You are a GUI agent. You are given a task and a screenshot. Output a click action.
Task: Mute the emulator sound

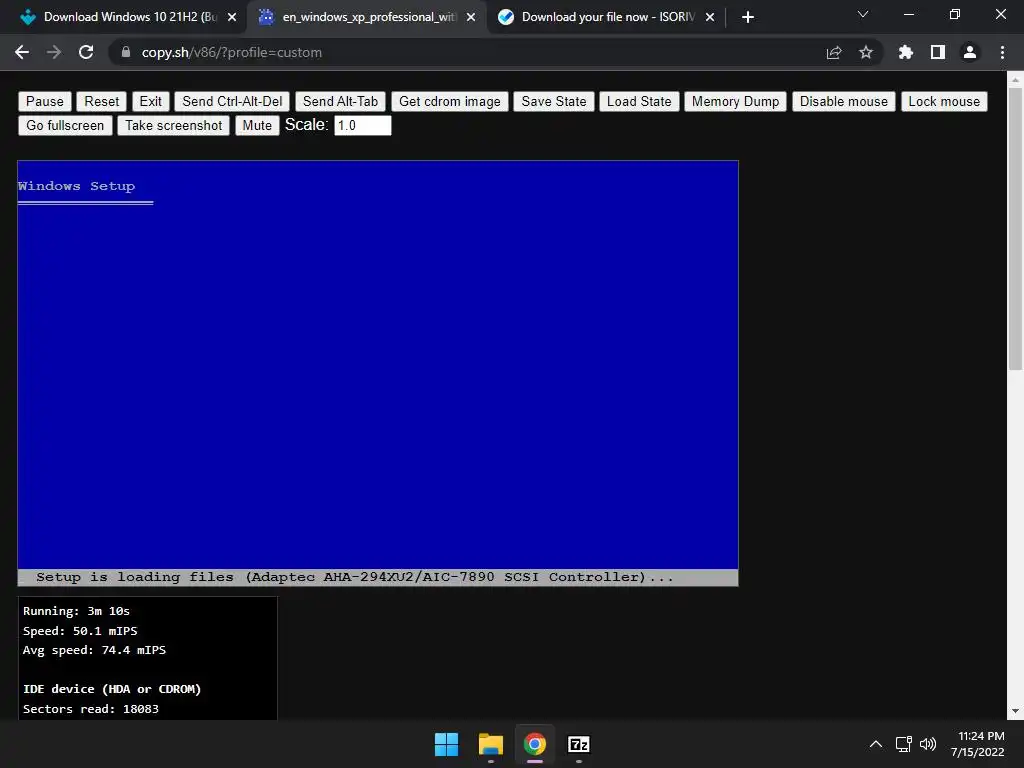coord(257,125)
